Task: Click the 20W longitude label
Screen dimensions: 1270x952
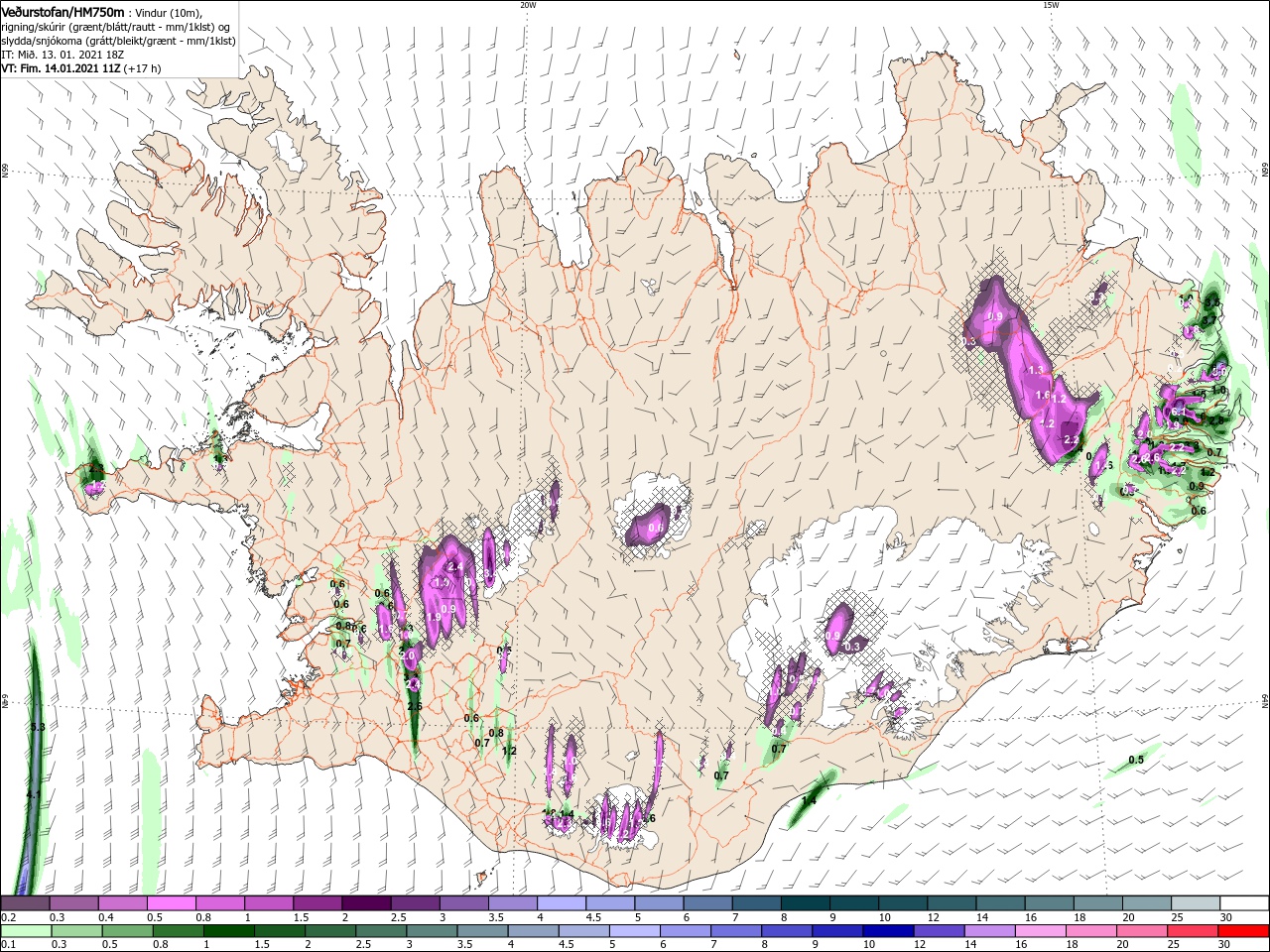Action: click(x=528, y=5)
